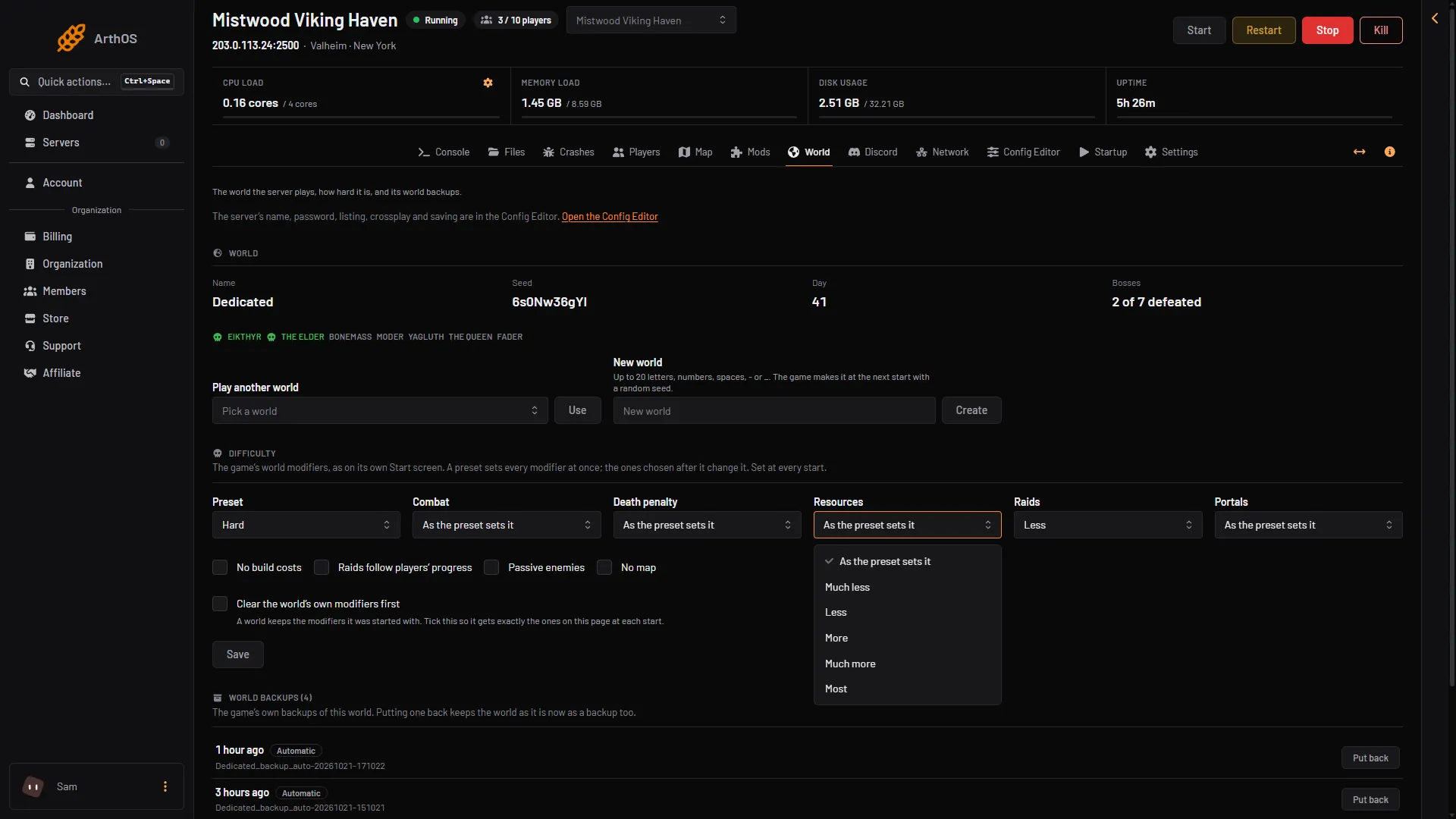Switch to the Console tab
Image resolution: width=1456 pixels, height=819 pixels.
[x=444, y=152]
